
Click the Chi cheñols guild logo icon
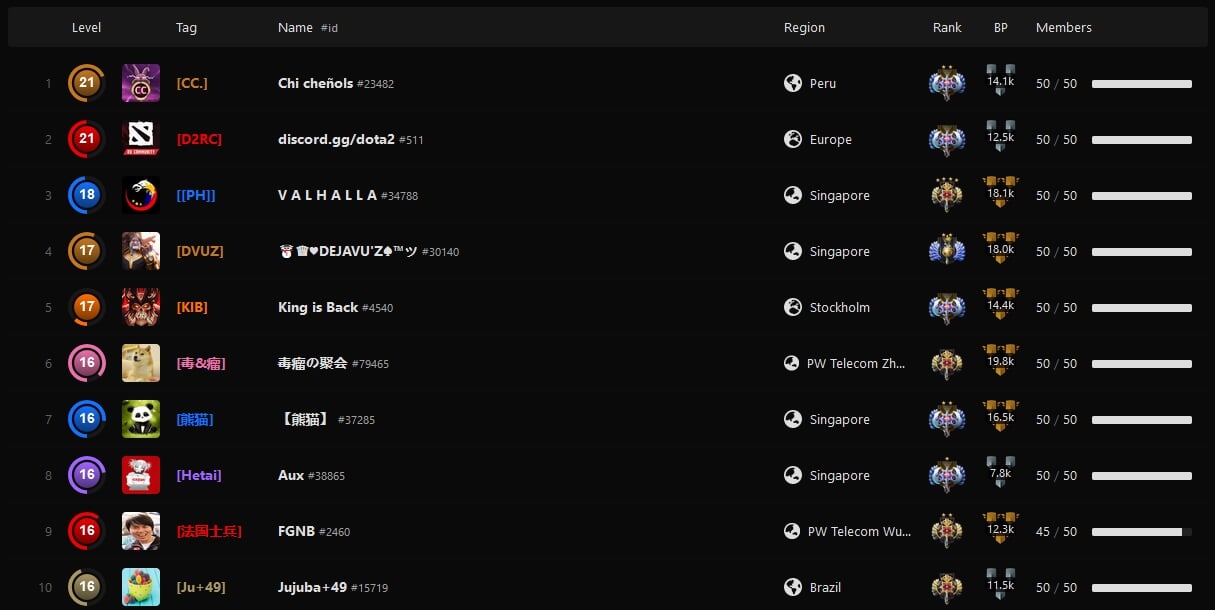[140, 83]
